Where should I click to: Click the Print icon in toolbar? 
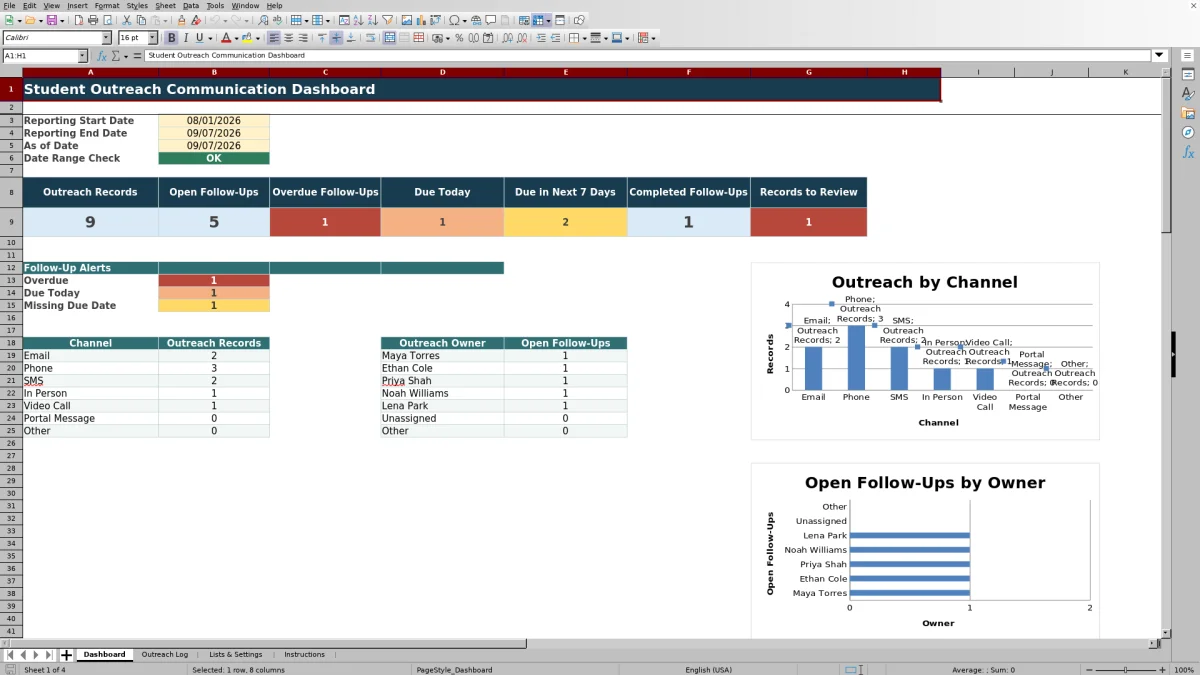click(92, 20)
